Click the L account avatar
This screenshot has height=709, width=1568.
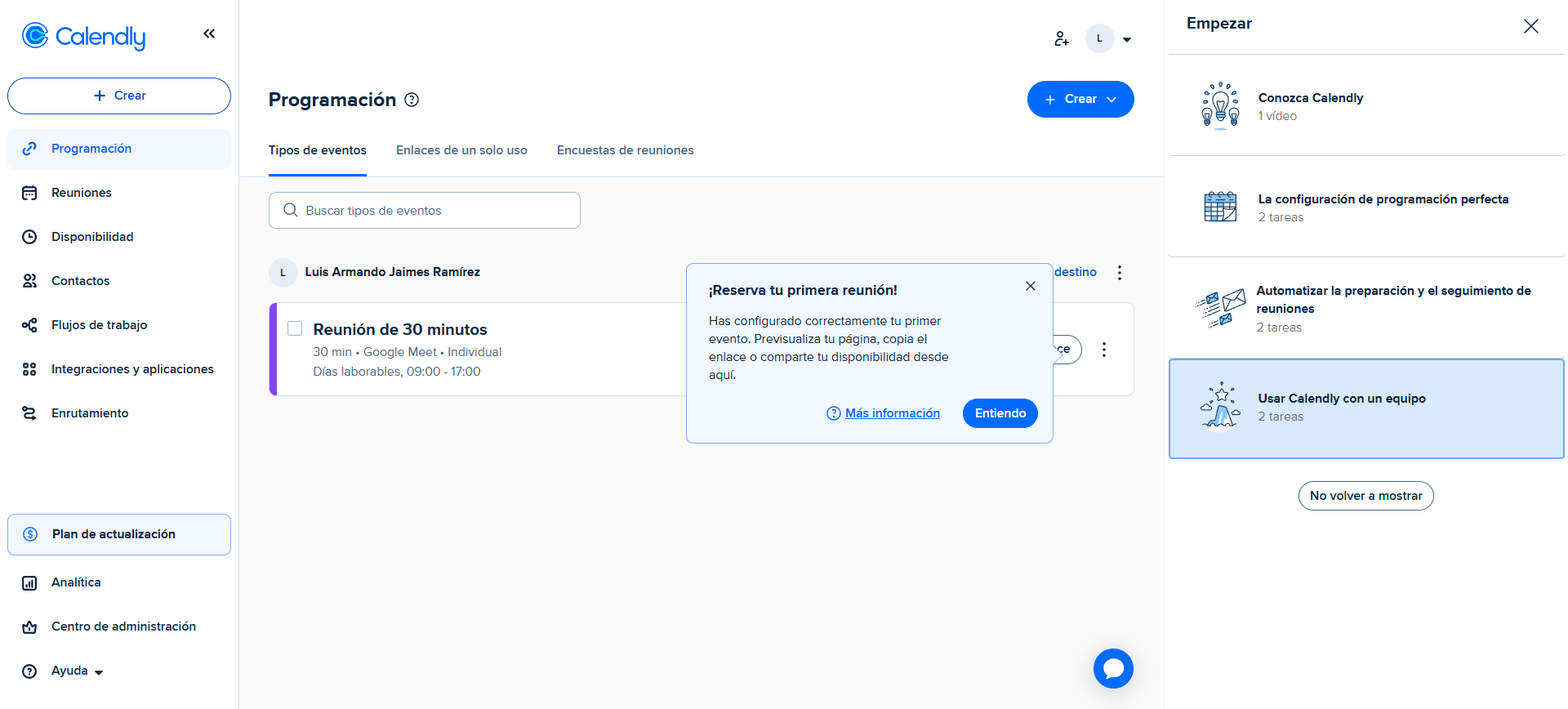[x=1099, y=38]
